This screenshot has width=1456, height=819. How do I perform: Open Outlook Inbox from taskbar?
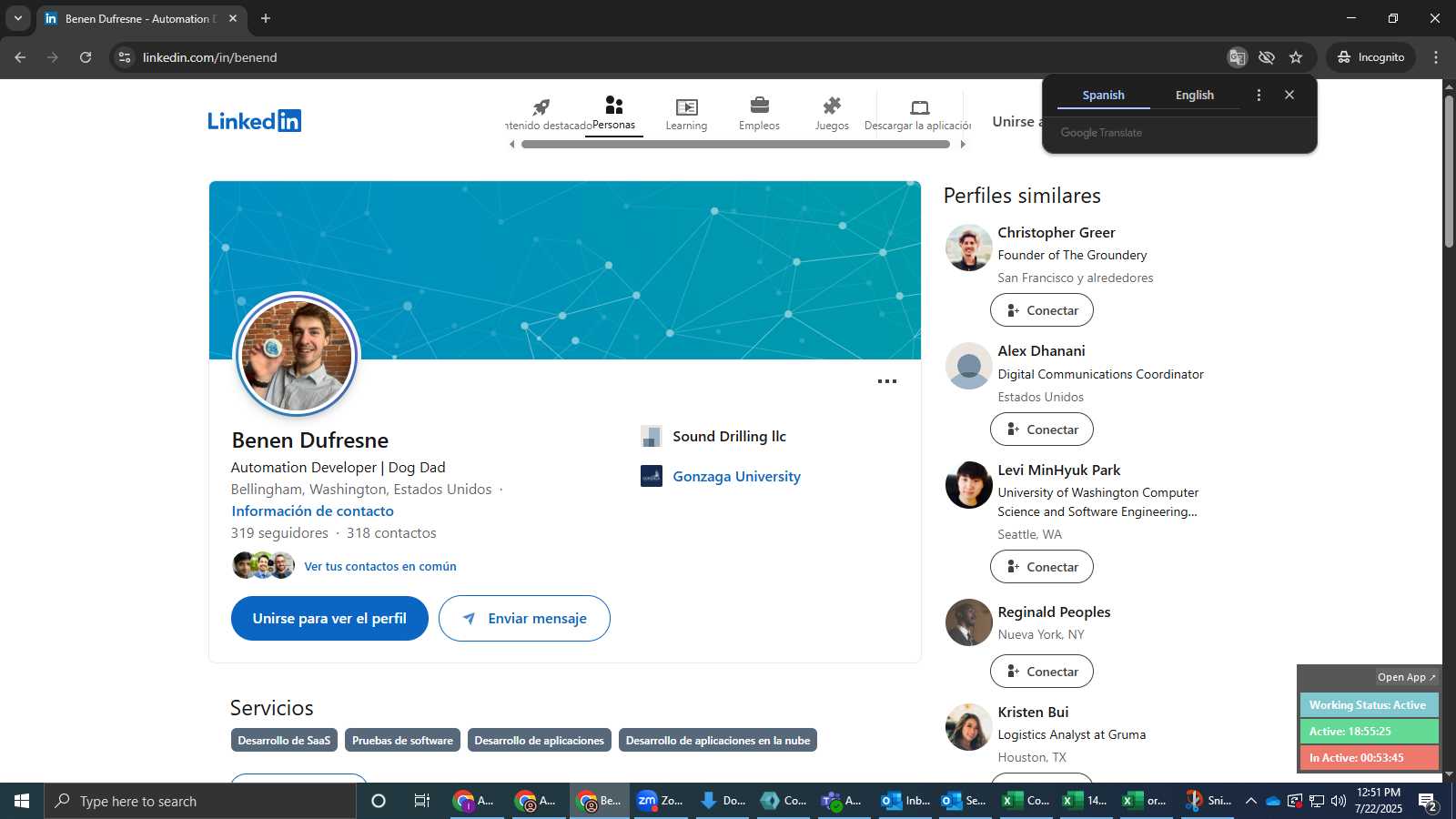pyautogui.click(x=905, y=801)
